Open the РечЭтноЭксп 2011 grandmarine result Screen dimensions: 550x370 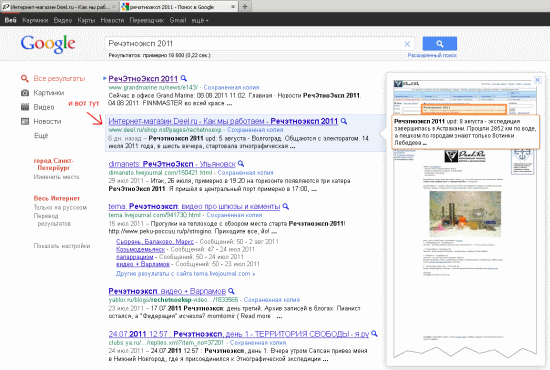click(143, 79)
